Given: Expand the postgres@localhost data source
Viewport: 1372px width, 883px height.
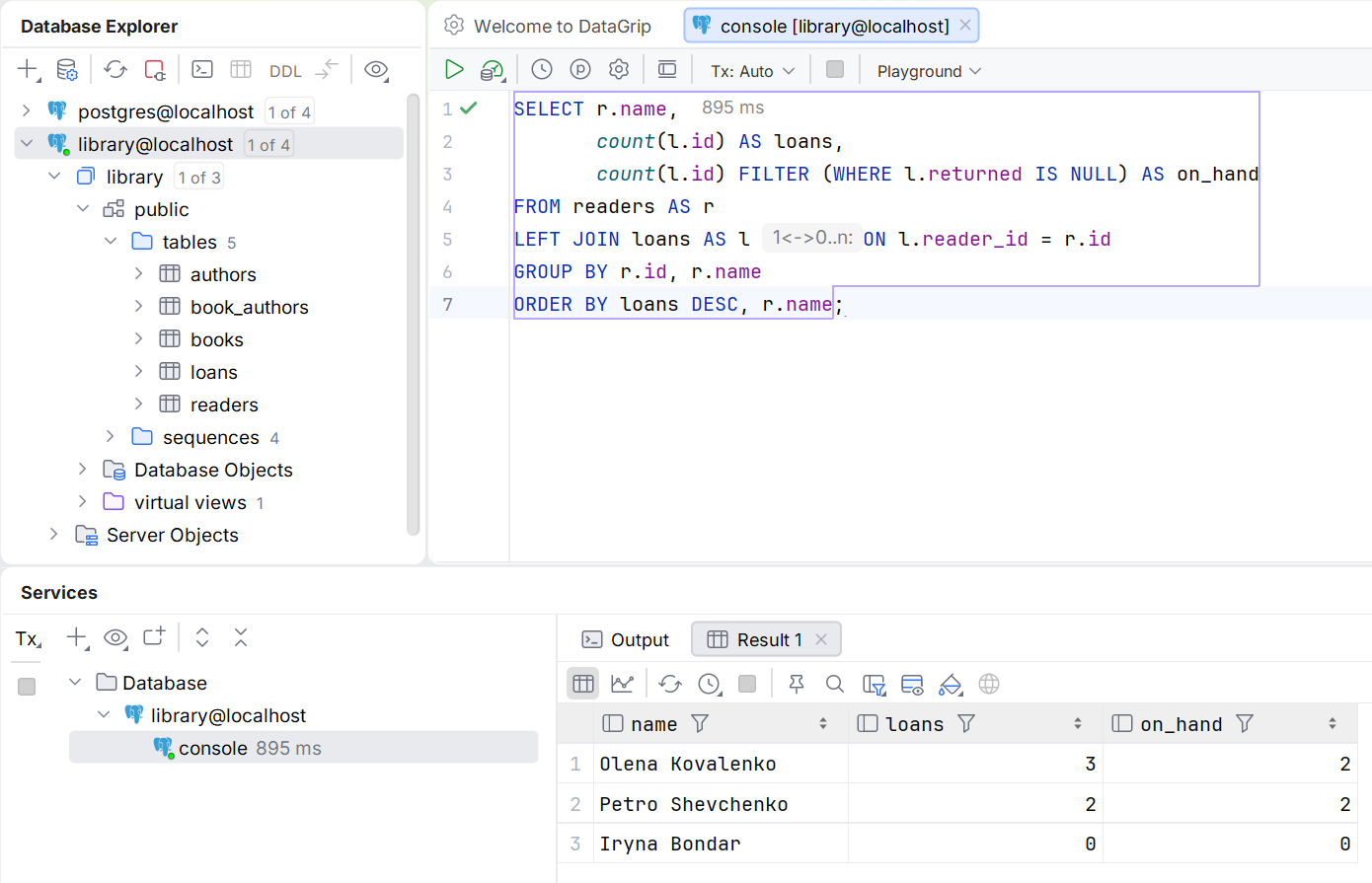Looking at the screenshot, I should pyautogui.click(x=27, y=110).
